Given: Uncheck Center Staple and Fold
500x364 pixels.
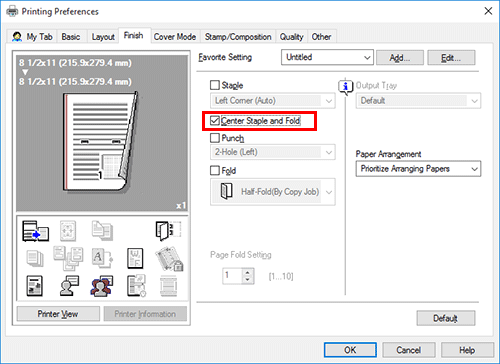Looking at the screenshot, I should (x=215, y=120).
